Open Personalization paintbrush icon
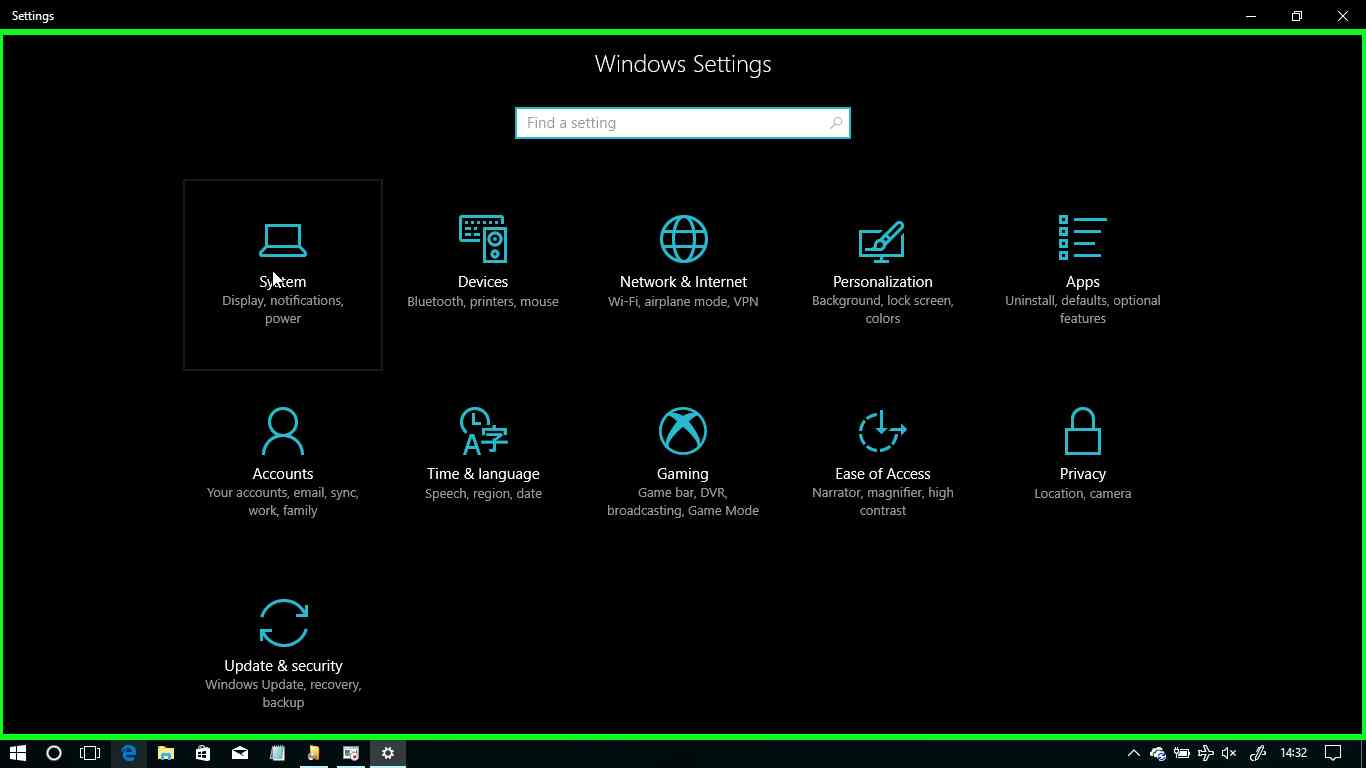 pos(882,241)
